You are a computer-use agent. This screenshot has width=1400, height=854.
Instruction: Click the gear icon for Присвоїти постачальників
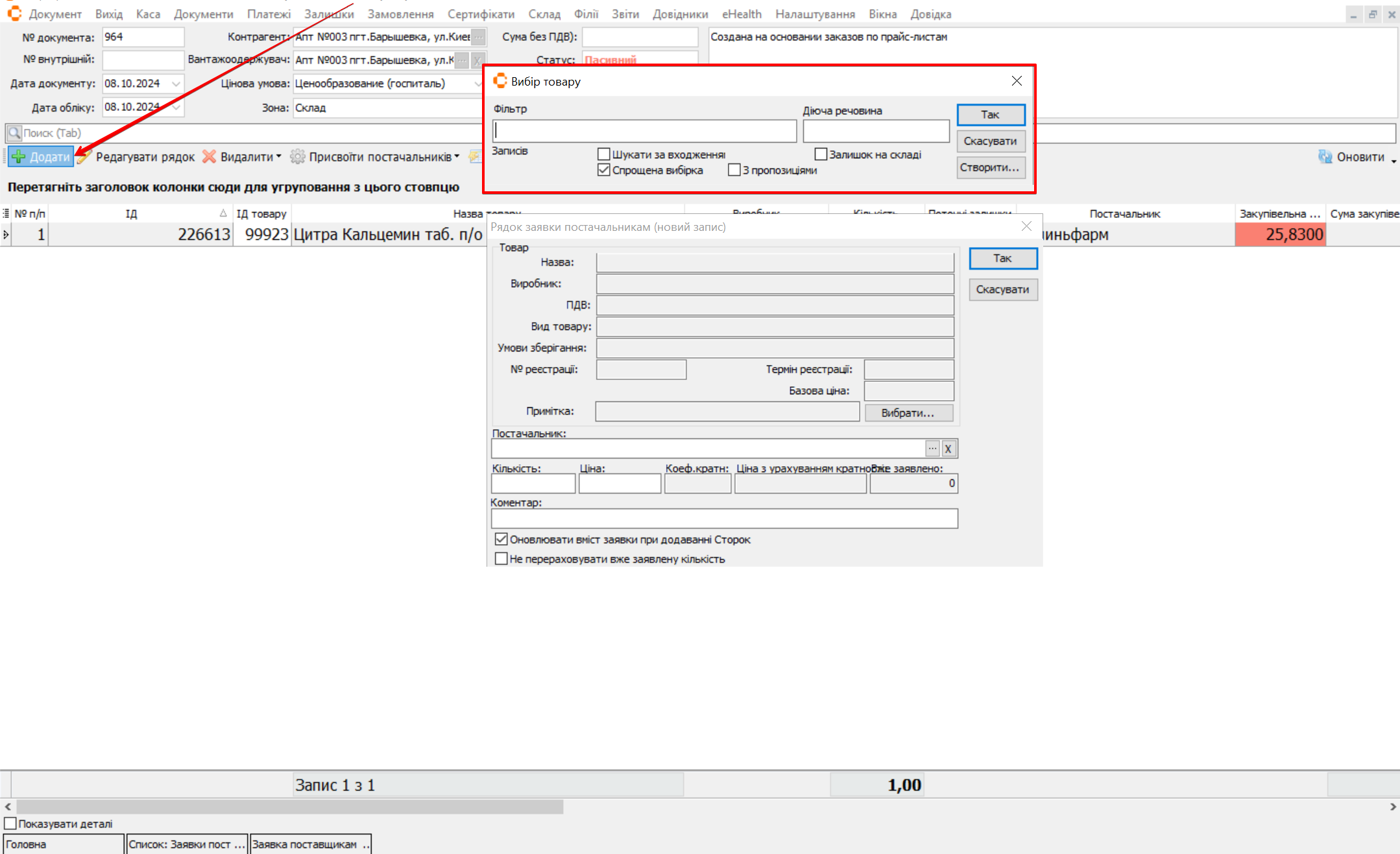tap(297, 157)
